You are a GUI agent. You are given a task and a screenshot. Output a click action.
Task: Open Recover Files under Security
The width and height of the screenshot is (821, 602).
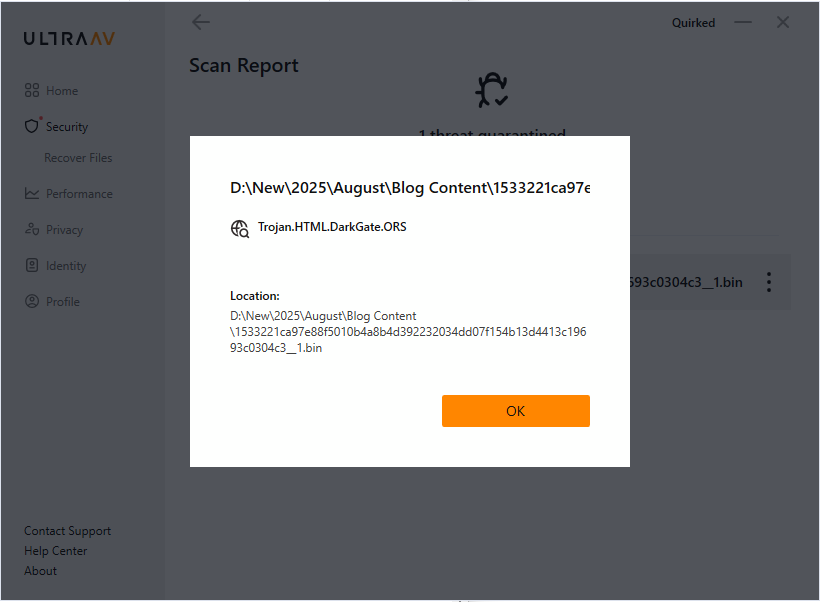point(78,158)
